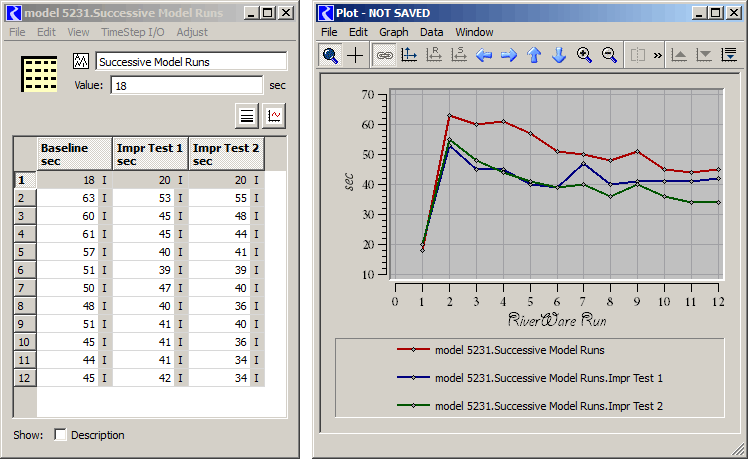Open the TimeStep I/O menu
The image size is (748, 459).
tap(133, 32)
